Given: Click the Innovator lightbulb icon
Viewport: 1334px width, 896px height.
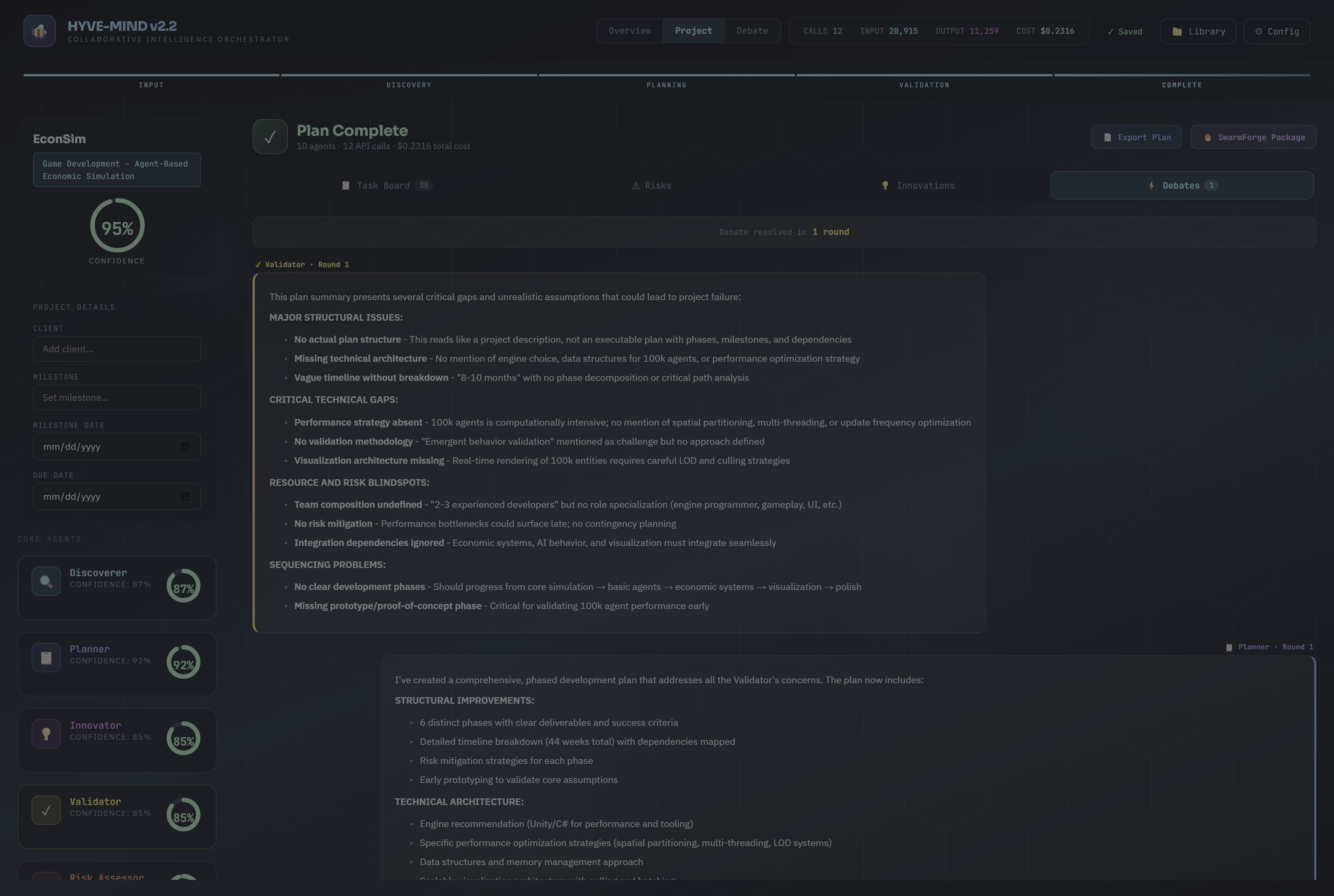Looking at the screenshot, I should tap(46, 734).
